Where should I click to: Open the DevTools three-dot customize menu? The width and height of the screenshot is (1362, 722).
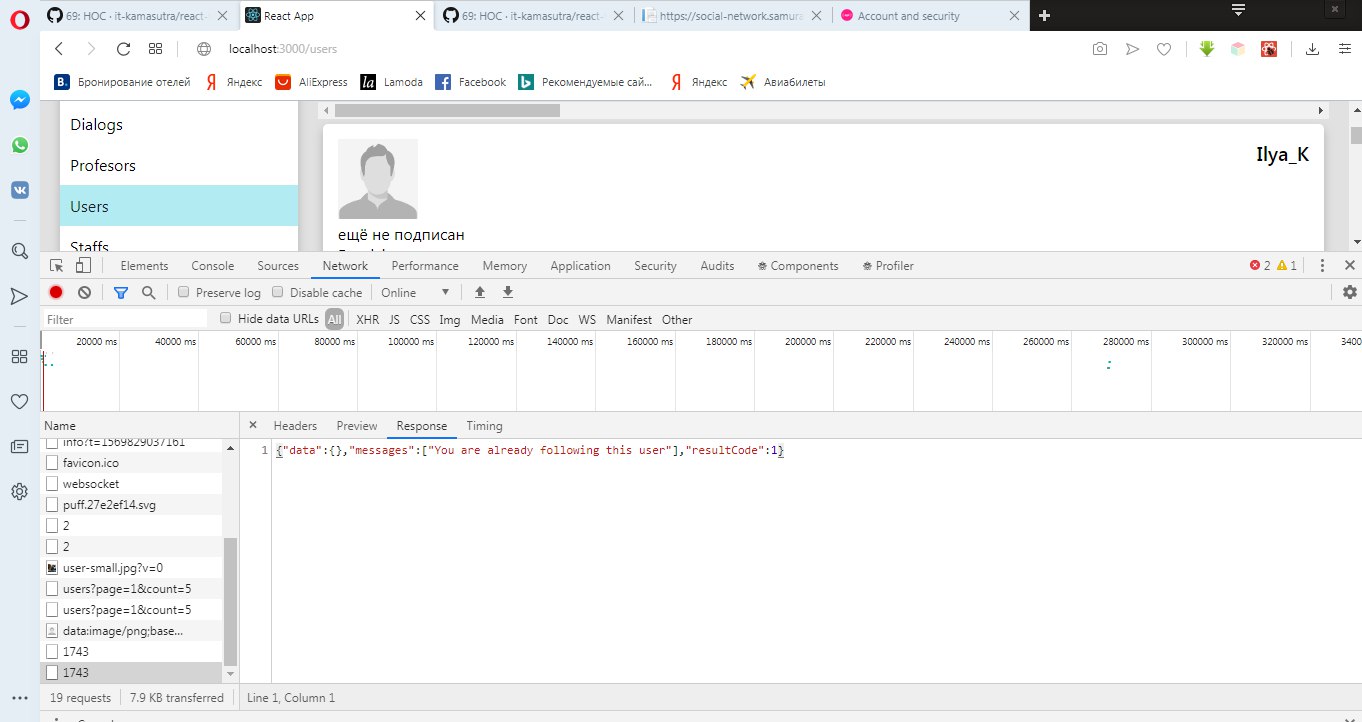click(x=1322, y=266)
